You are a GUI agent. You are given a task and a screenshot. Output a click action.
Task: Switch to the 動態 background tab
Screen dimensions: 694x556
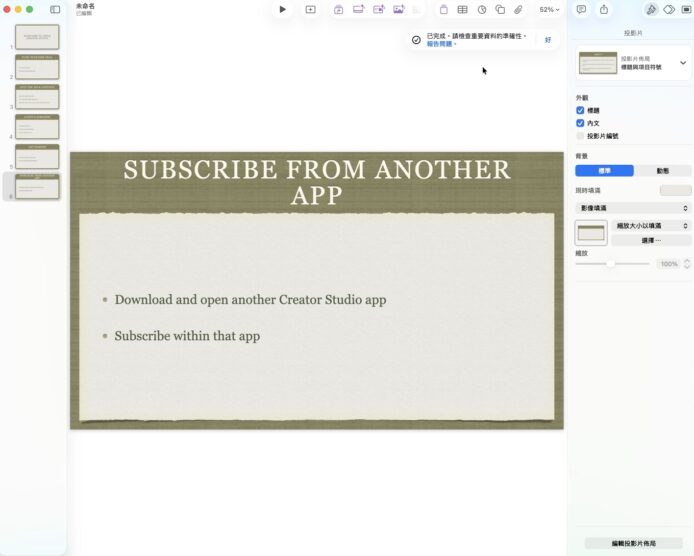tap(663, 170)
